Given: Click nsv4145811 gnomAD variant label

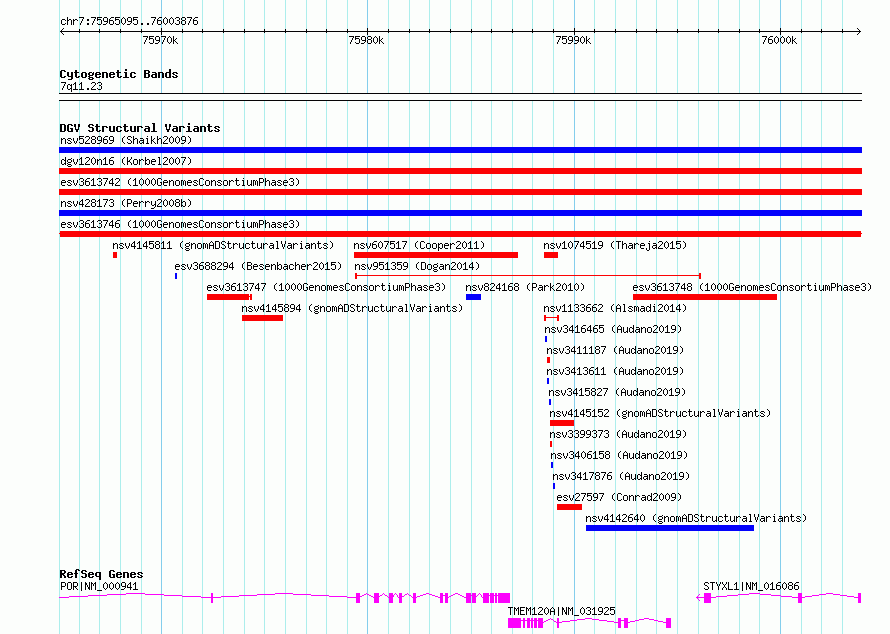Looking at the screenshot, I should (223, 245).
